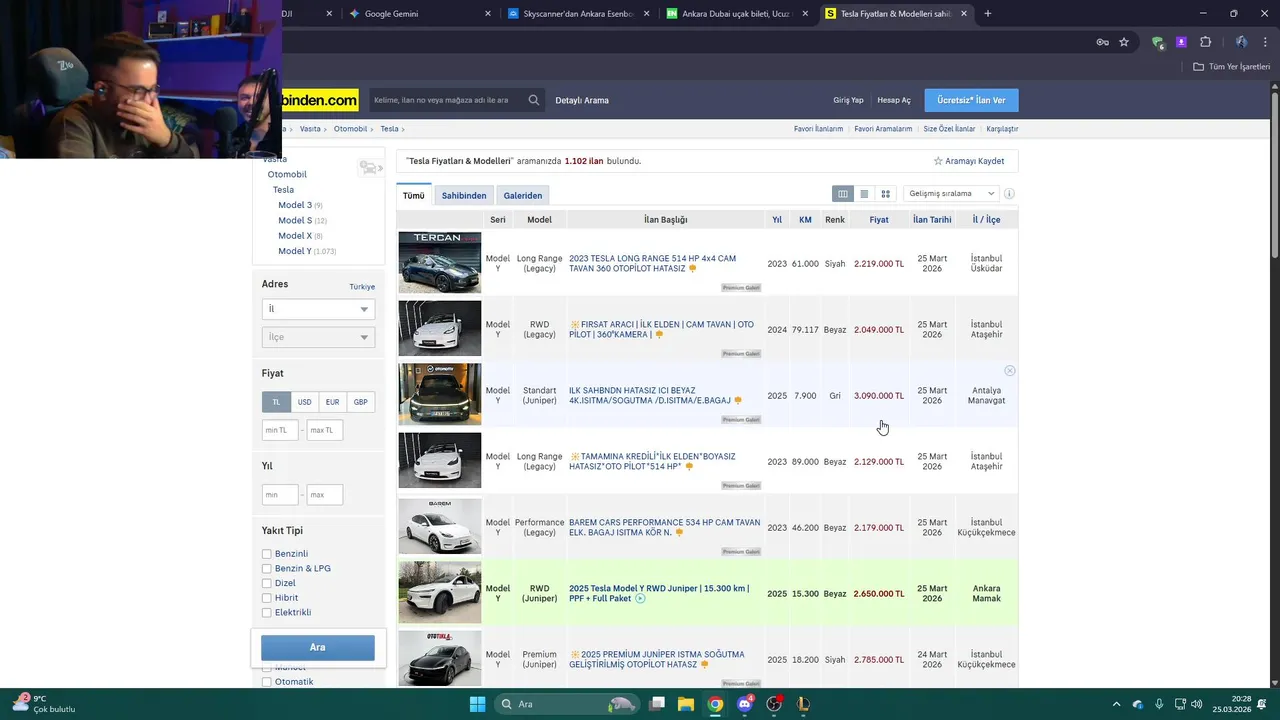Open the Chrome three-dot menu
This screenshot has height=720, width=1280.
(x=1263, y=42)
